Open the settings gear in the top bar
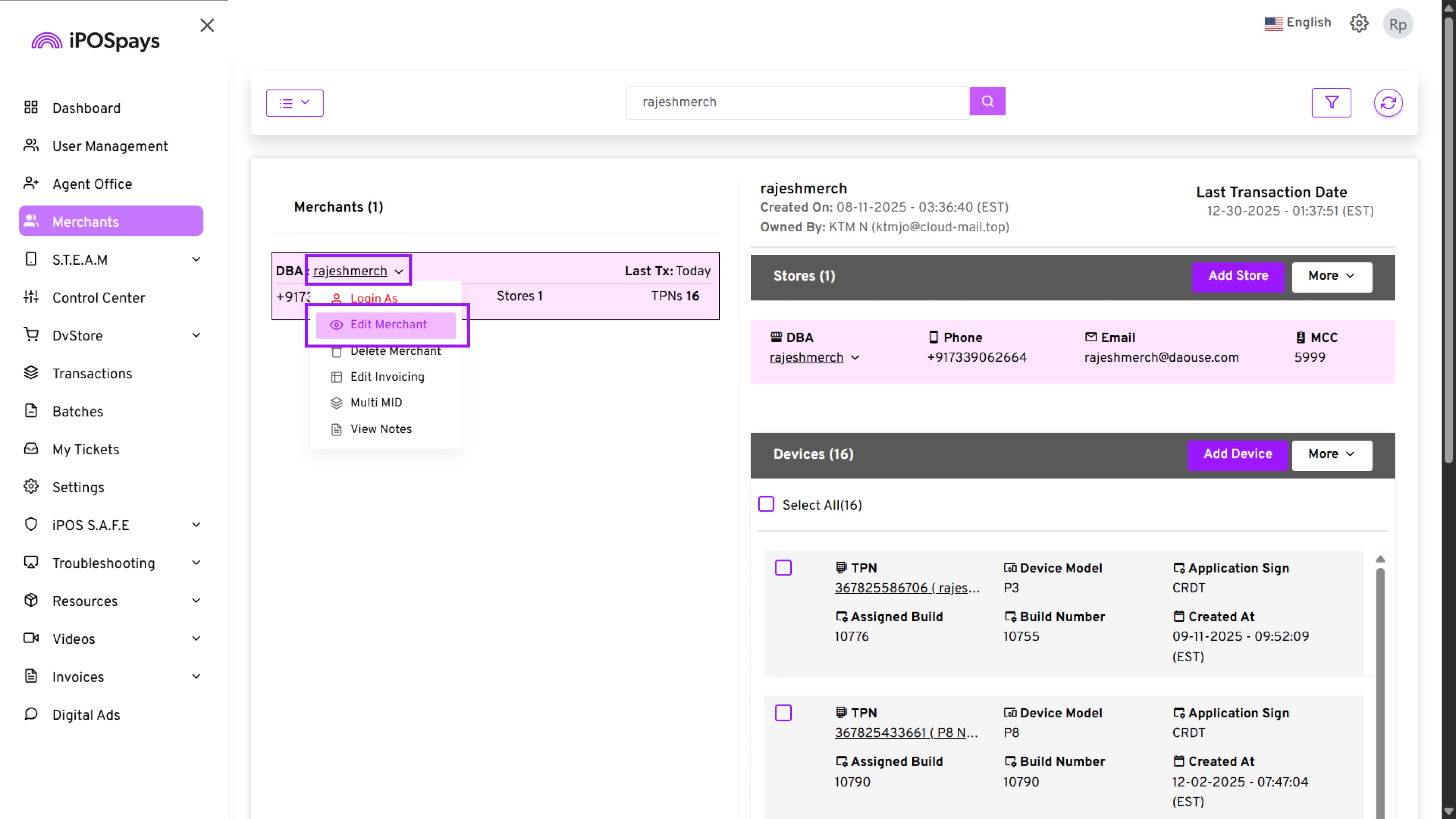The height and width of the screenshot is (819, 1456). pyautogui.click(x=1359, y=23)
